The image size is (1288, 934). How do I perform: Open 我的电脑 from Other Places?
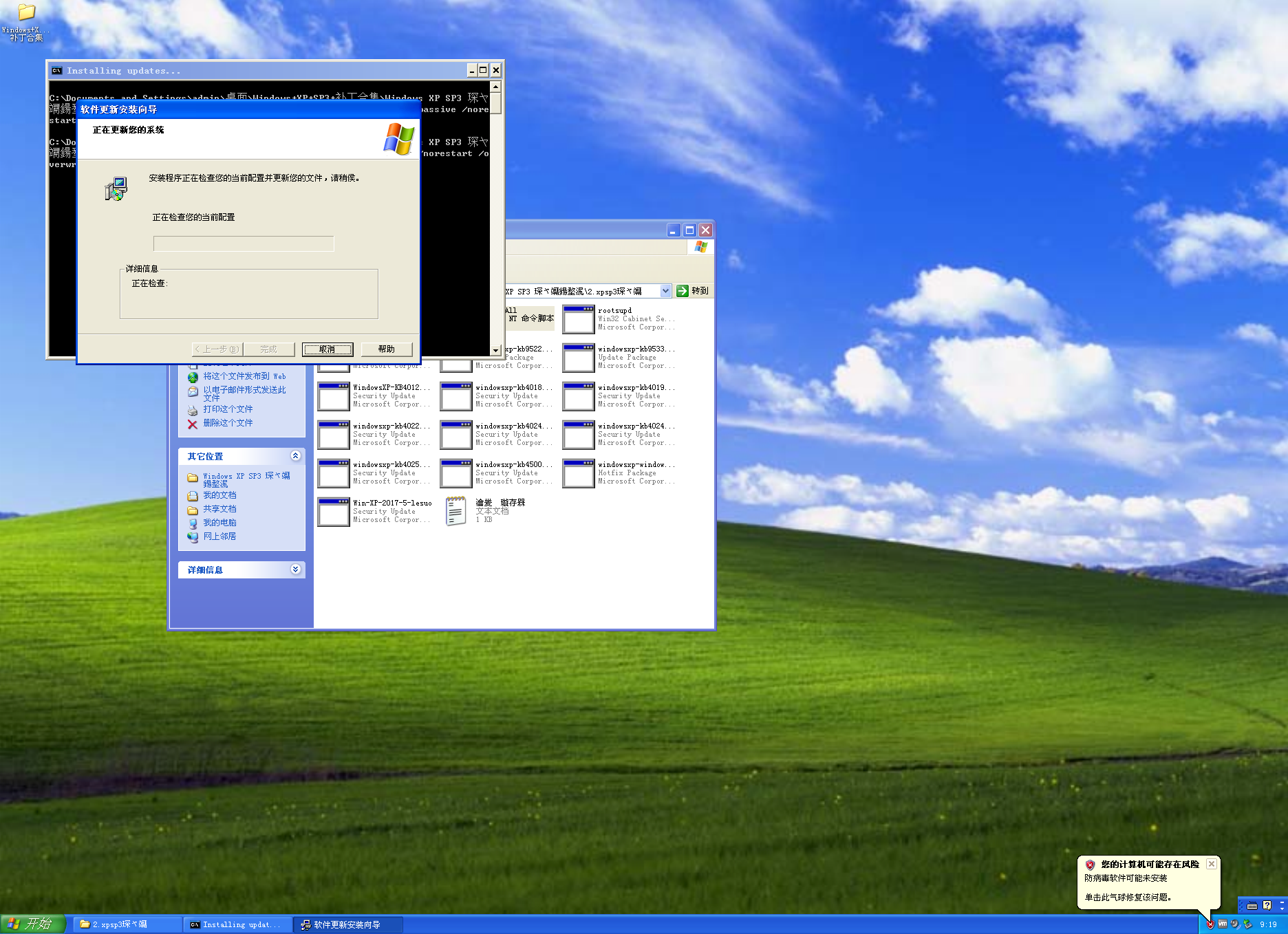[219, 523]
